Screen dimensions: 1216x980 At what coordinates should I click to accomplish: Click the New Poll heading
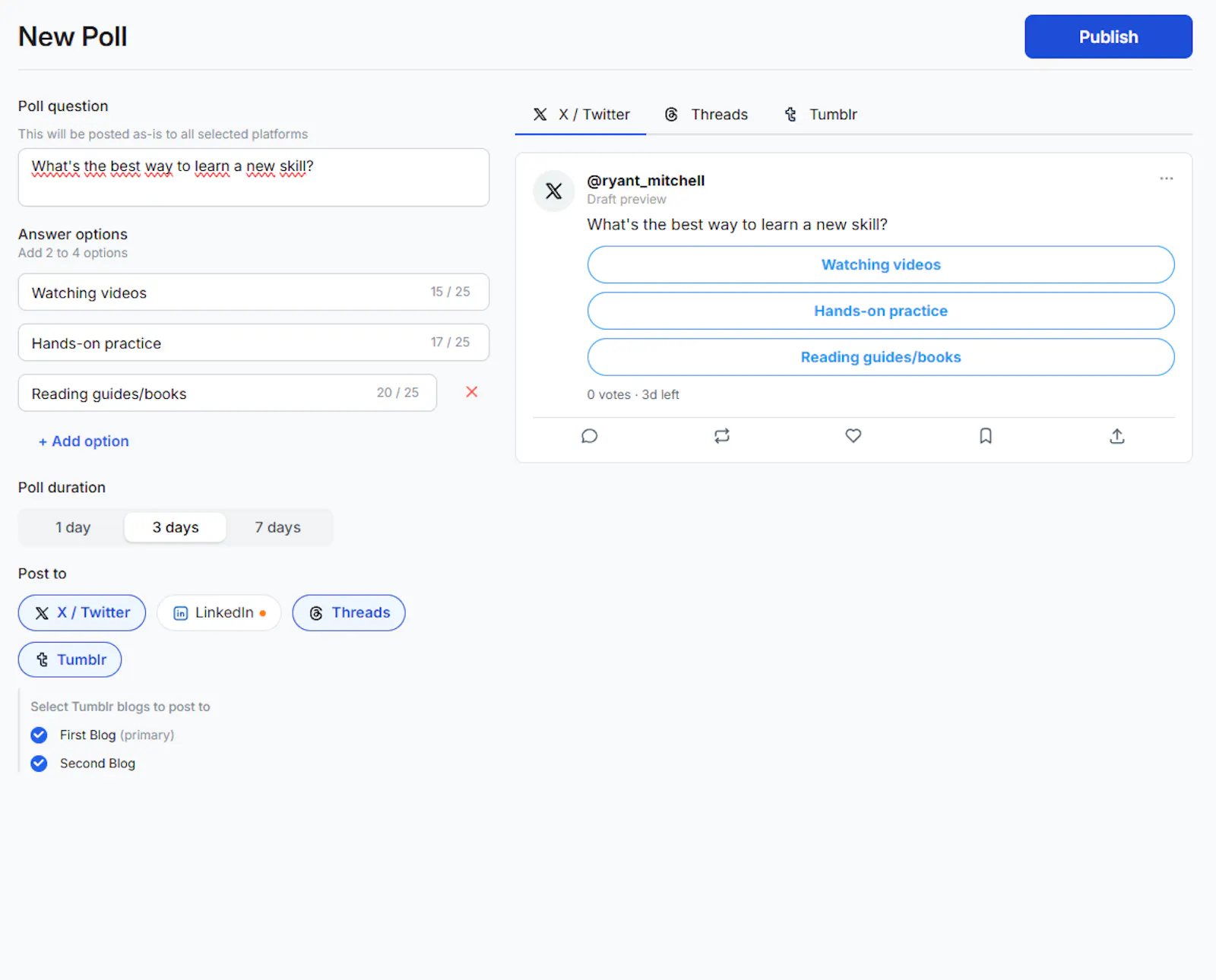coord(73,36)
